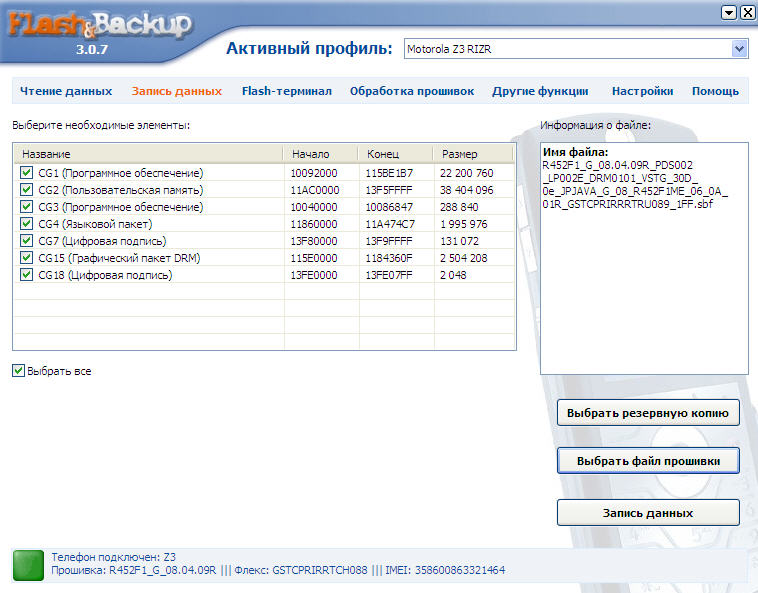Select the CG15 (Графический пакет DRM) row label
Viewport: 758px width, 593px height.
click(119, 258)
